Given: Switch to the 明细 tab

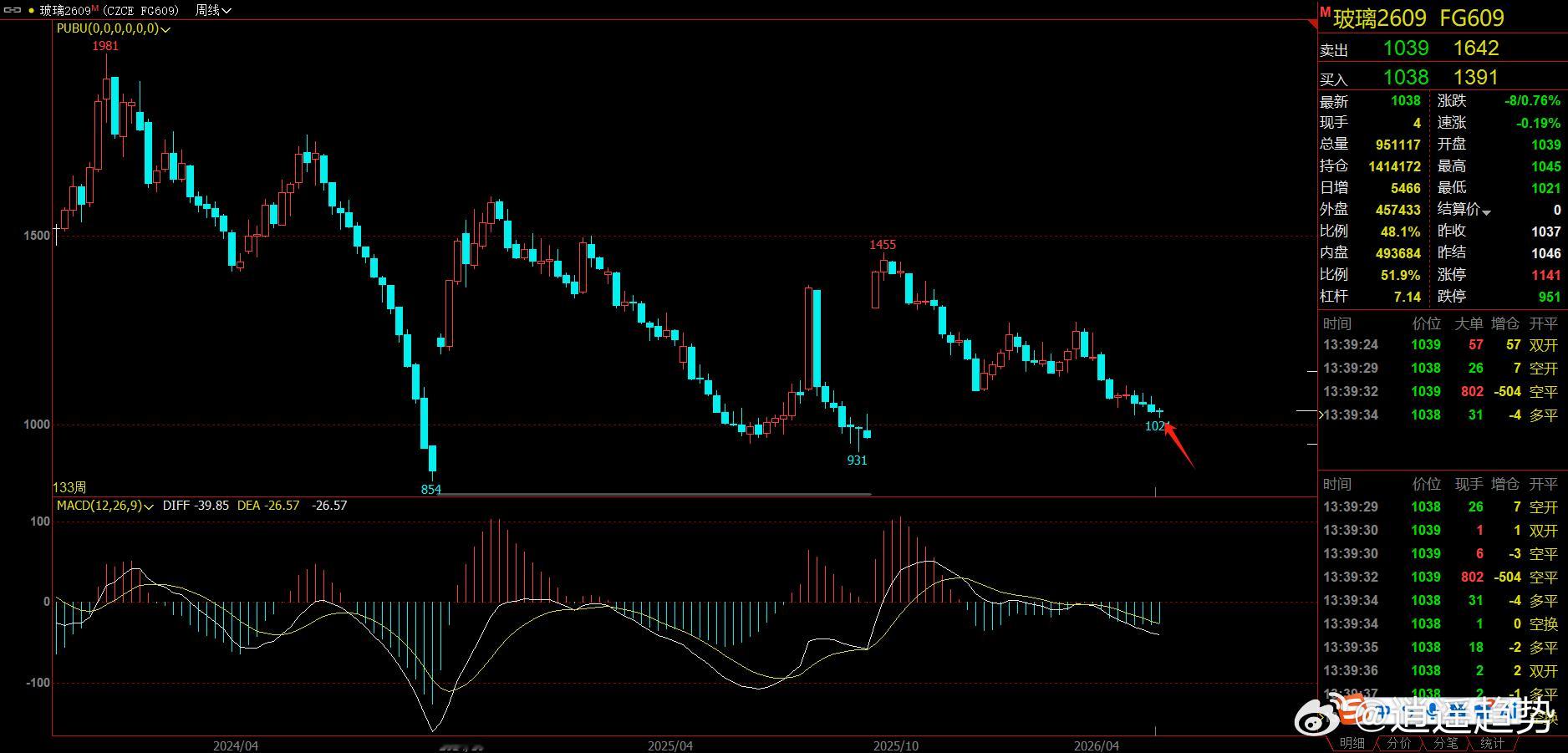Looking at the screenshot, I should [1352, 743].
